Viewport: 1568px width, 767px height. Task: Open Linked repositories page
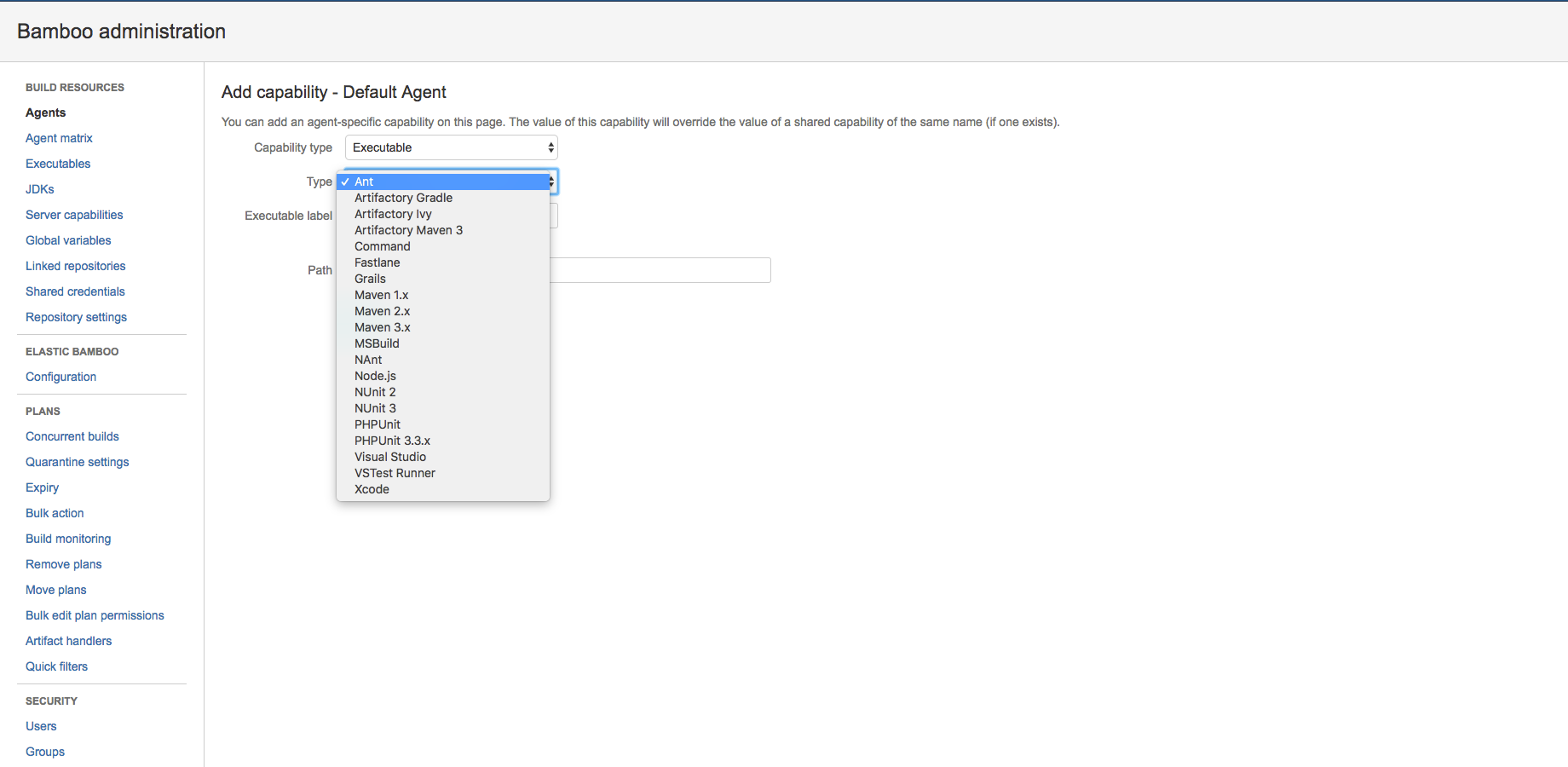coord(76,266)
